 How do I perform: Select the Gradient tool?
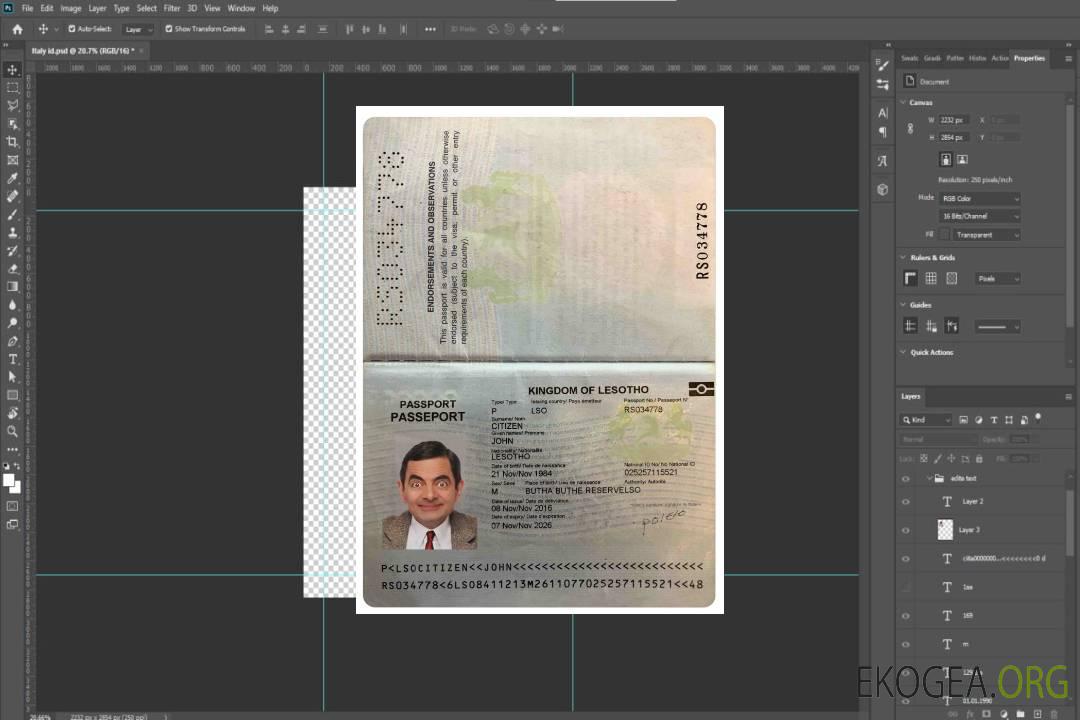point(12,287)
